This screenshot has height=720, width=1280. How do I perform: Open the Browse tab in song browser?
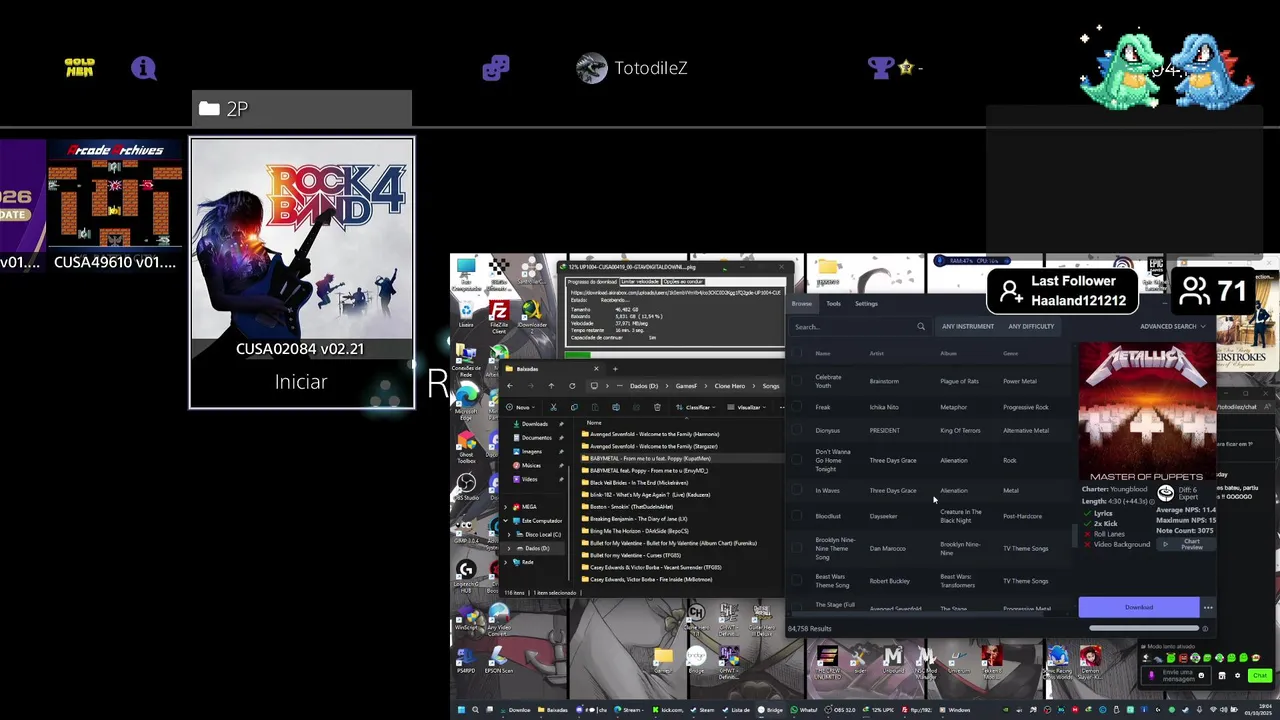tap(802, 304)
